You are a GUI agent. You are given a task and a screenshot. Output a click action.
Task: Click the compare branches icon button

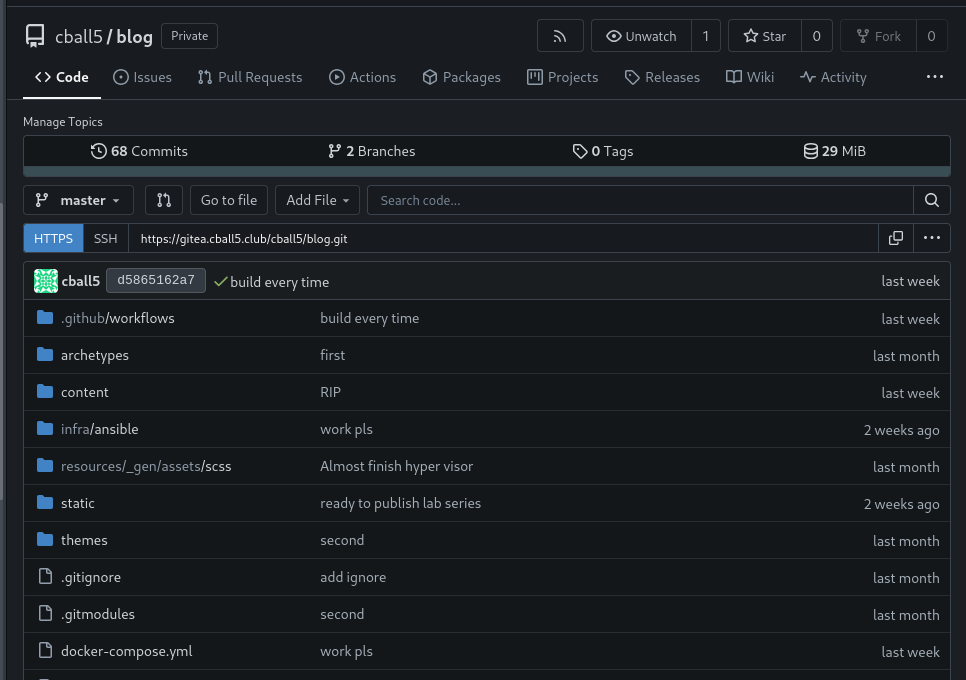164,200
